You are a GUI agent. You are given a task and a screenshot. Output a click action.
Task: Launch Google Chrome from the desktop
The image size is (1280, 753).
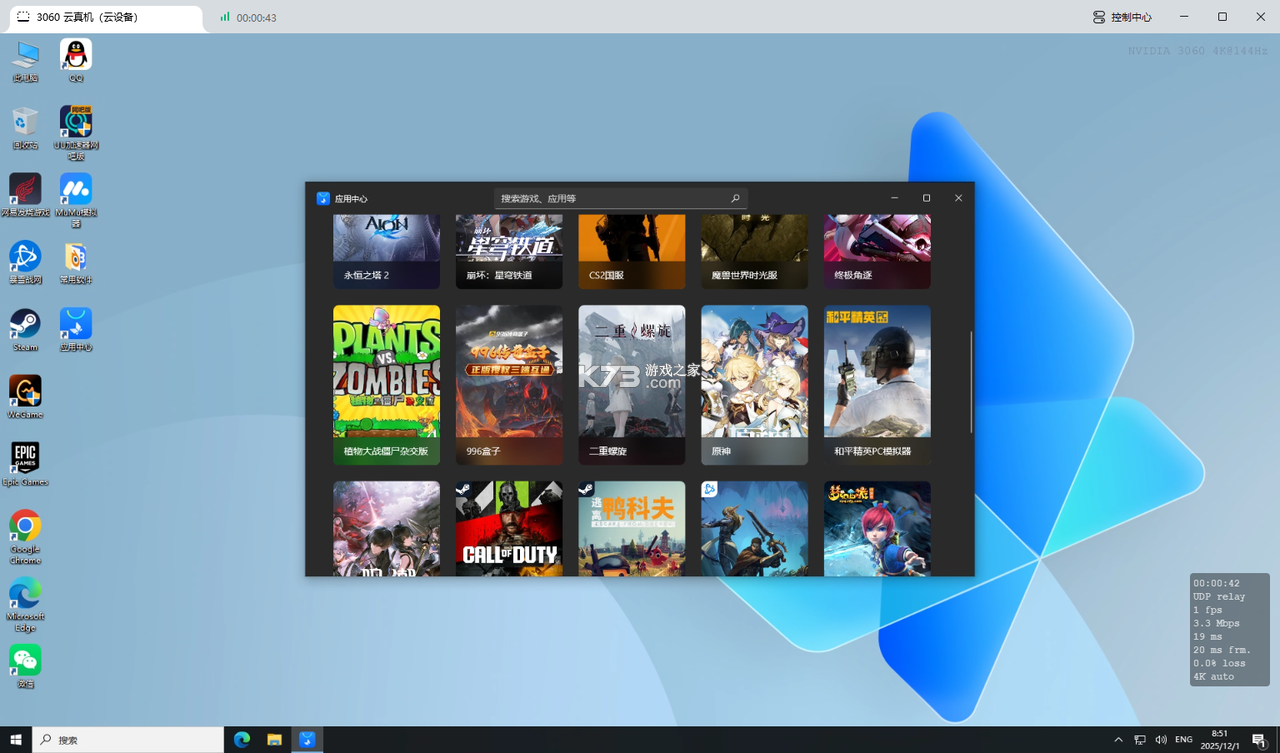pyautogui.click(x=25, y=537)
